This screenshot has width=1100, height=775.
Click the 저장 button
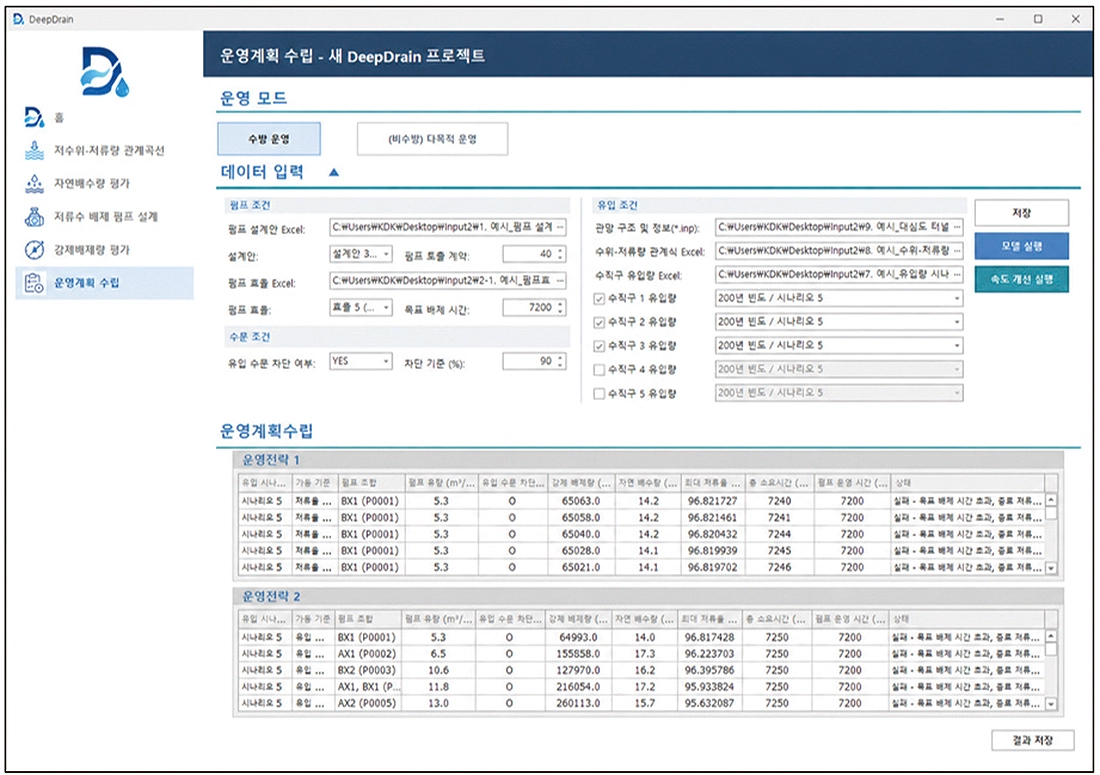click(1021, 213)
